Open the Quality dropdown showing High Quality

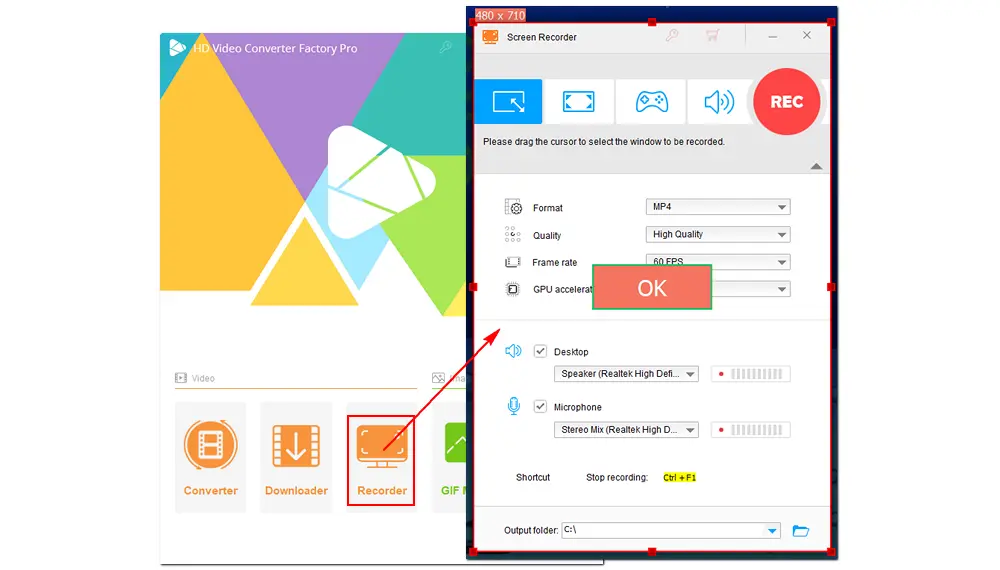[x=717, y=234]
